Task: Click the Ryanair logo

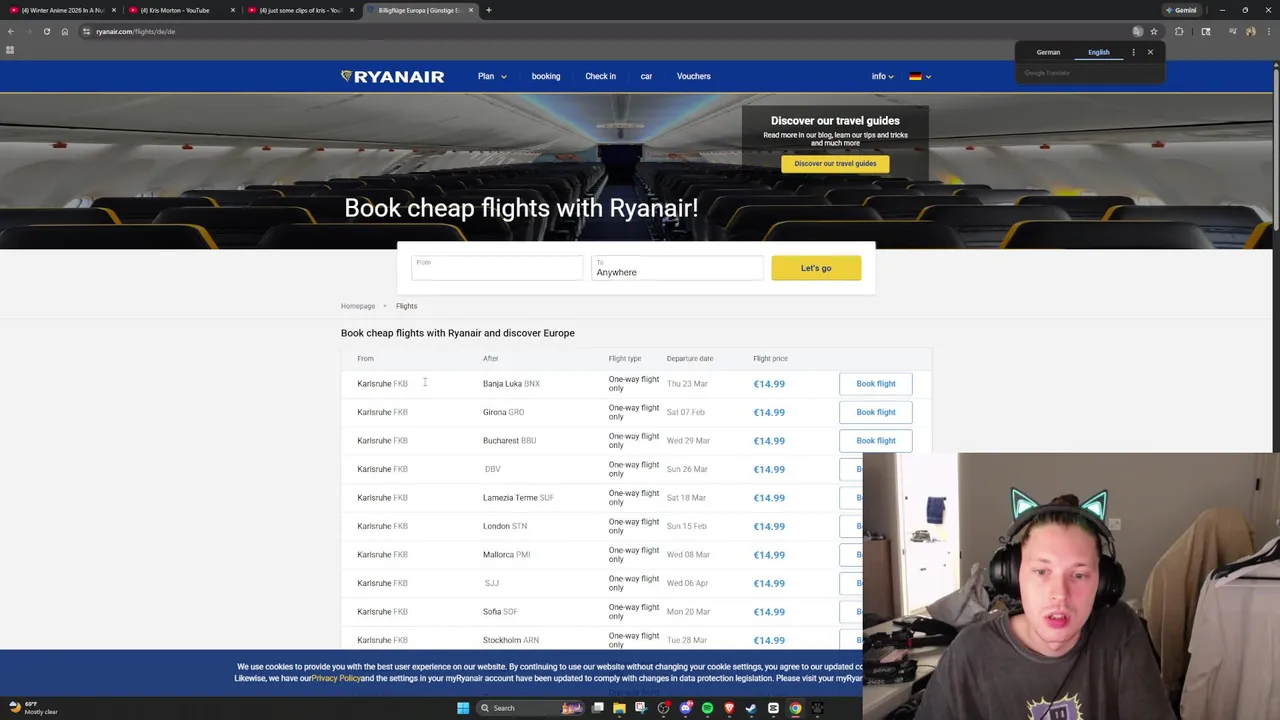Action: click(392, 76)
